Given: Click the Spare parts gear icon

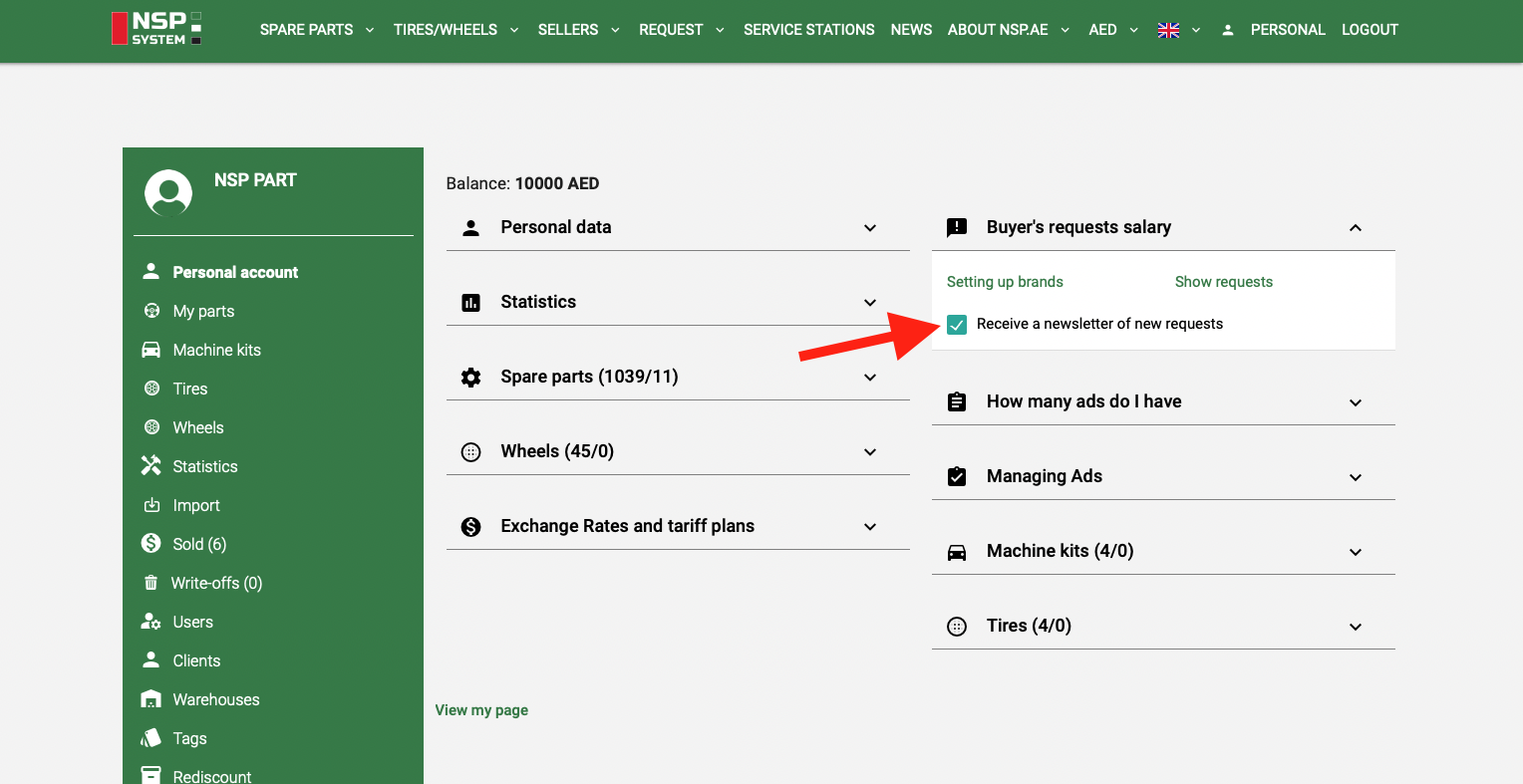Looking at the screenshot, I should [x=471, y=377].
